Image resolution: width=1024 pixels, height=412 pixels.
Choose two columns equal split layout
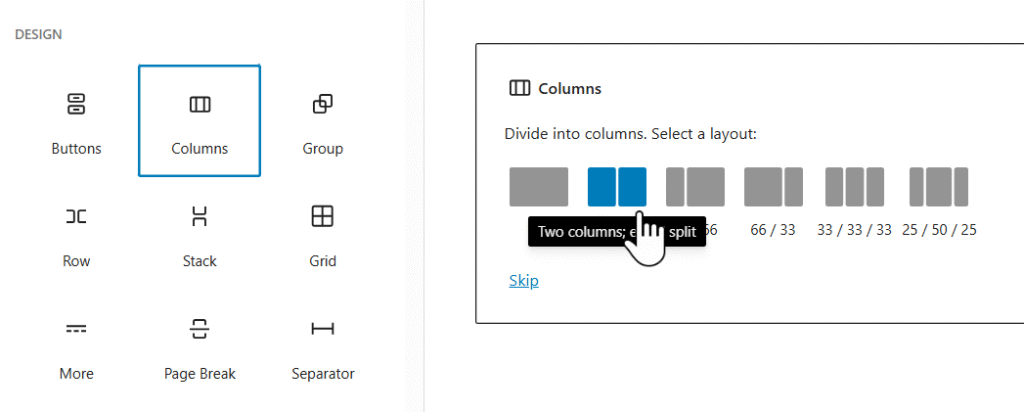click(x=616, y=187)
